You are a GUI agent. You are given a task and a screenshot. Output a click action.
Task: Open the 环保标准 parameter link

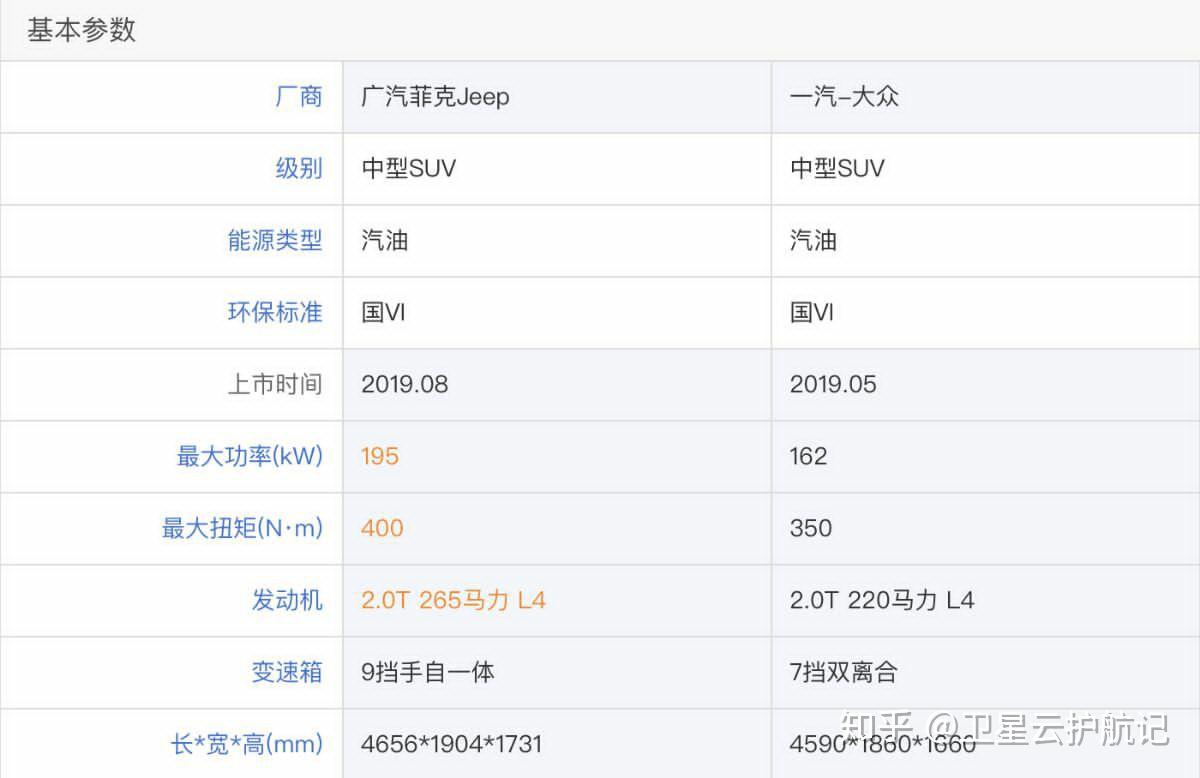(274, 313)
